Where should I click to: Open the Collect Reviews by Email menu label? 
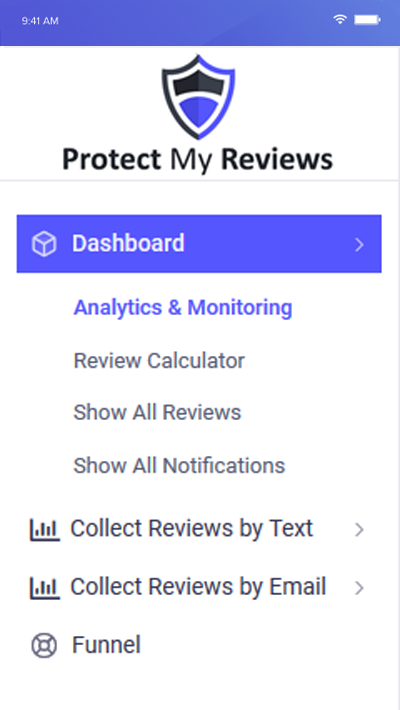pyautogui.click(x=198, y=587)
